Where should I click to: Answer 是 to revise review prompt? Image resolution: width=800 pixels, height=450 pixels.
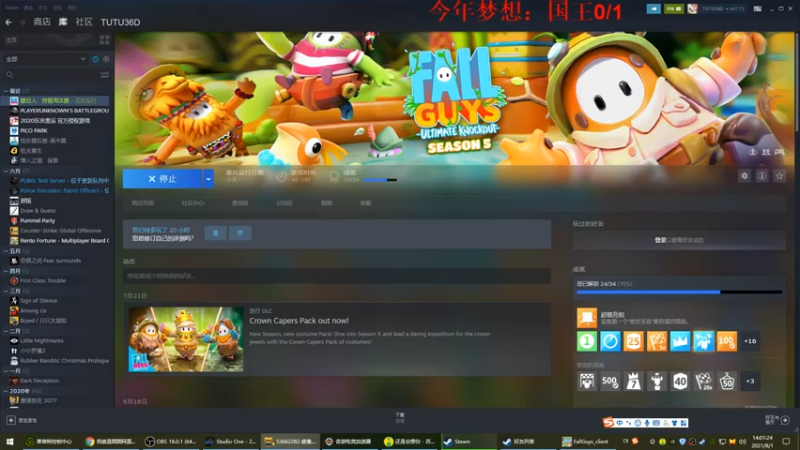click(x=215, y=233)
